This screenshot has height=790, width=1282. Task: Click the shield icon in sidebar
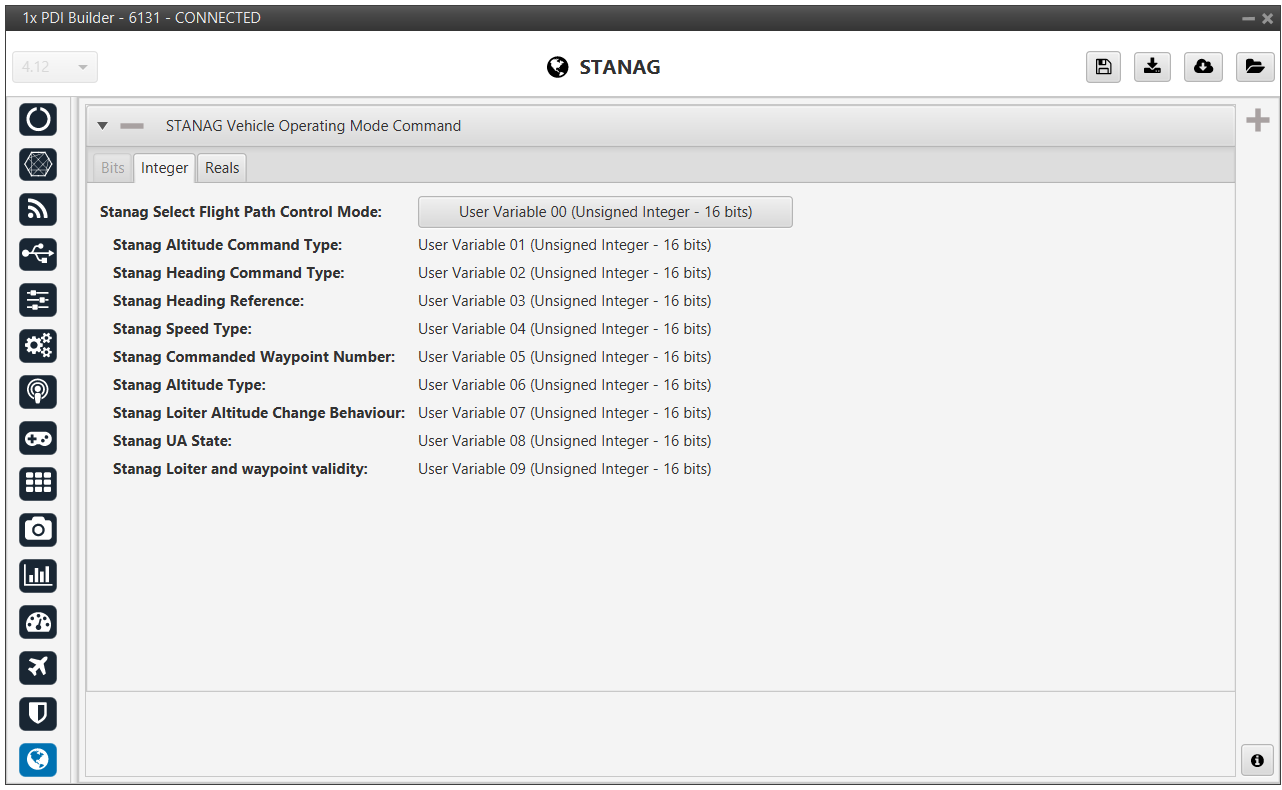coord(38,713)
